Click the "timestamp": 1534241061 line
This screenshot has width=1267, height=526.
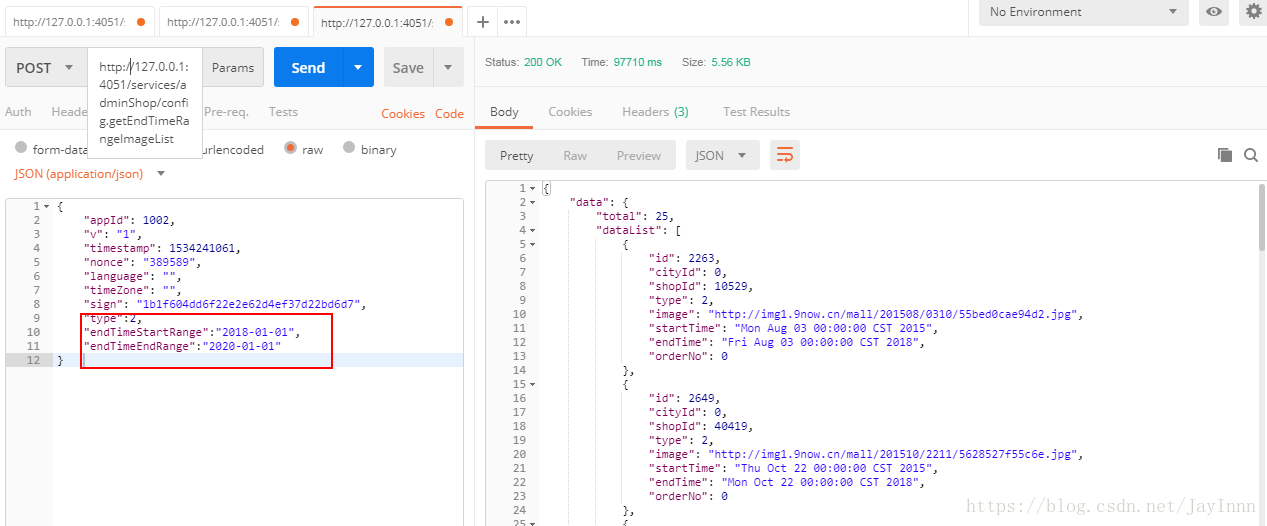(162, 248)
